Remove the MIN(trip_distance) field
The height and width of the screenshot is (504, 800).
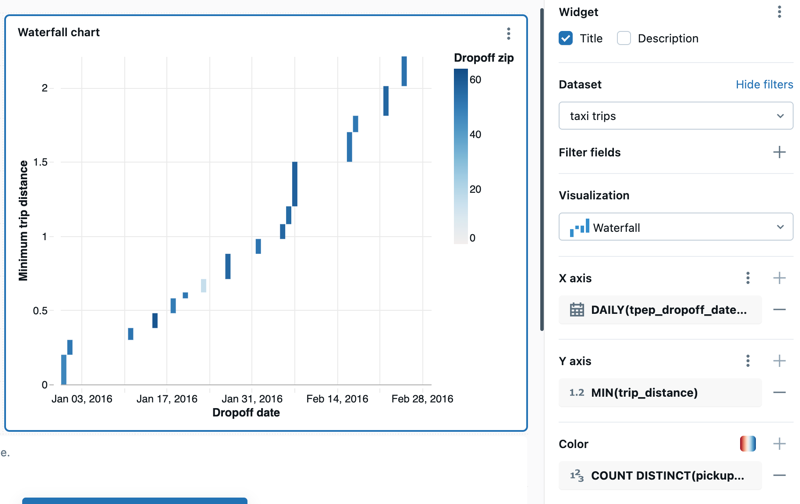tap(779, 393)
